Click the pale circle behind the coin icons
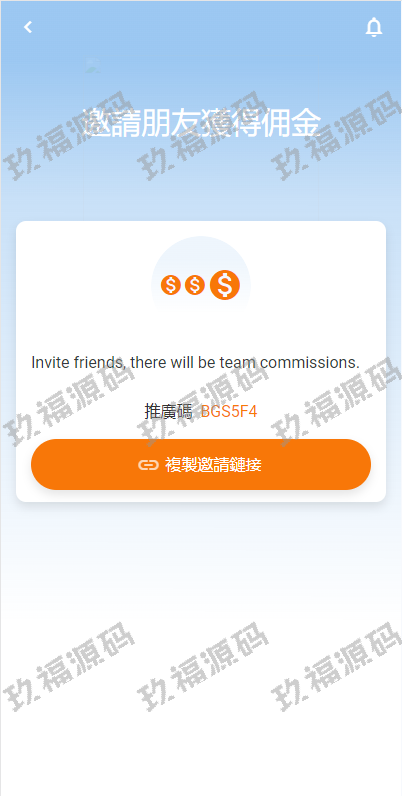Screen dimensions: 402x796 click(x=201, y=285)
